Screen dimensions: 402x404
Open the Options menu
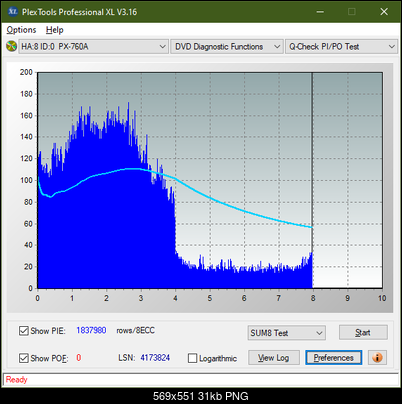pos(21,30)
